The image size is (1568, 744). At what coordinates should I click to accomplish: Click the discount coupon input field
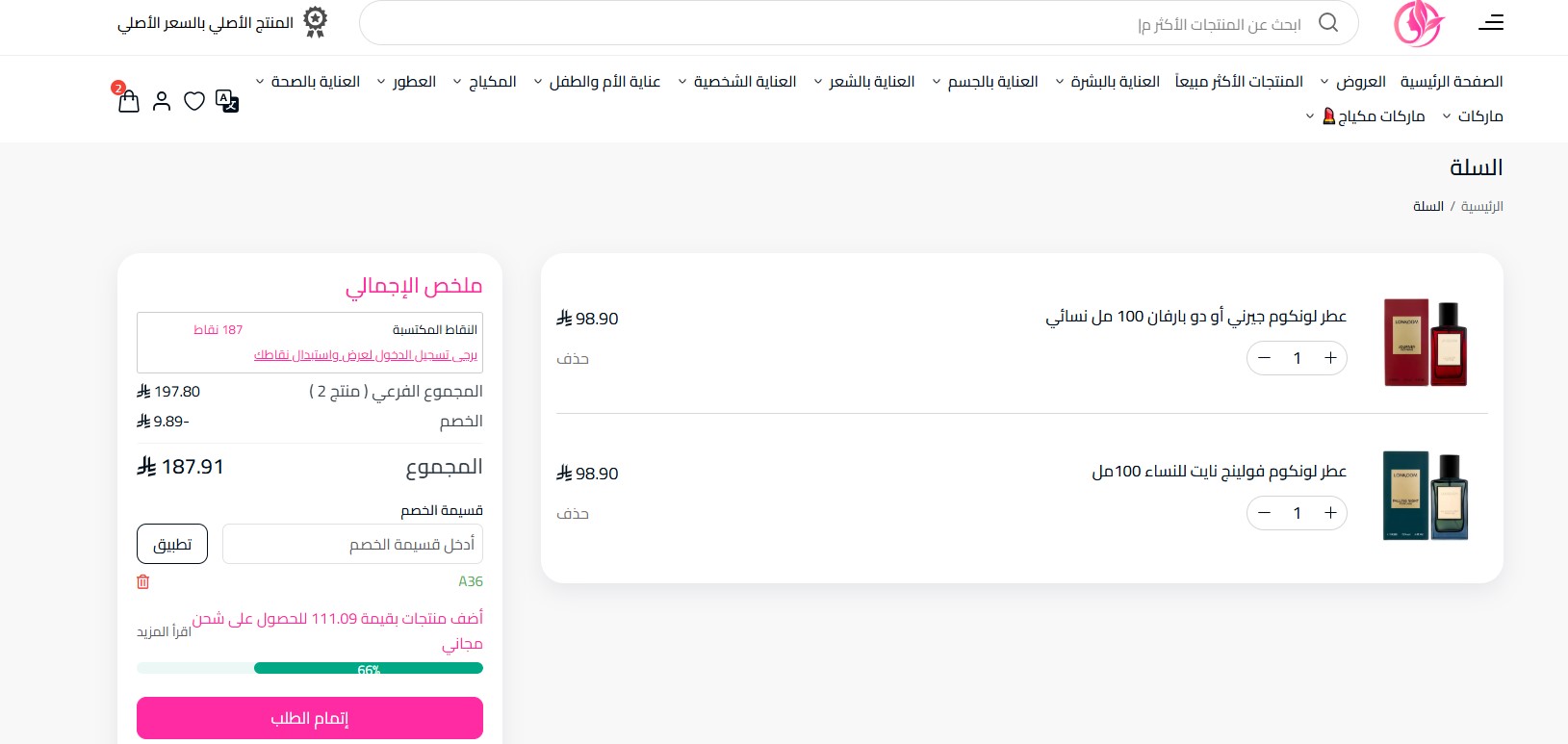tap(352, 544)
